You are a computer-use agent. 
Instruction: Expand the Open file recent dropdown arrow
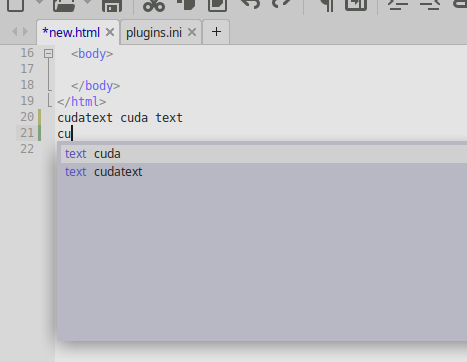(88, 2)
